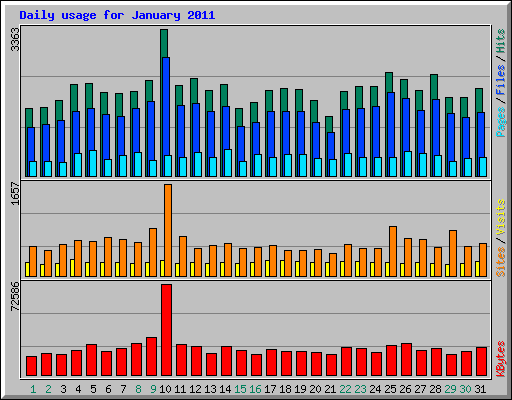Viewport: 512px width, 400px height.
Task: Select the tallest red KBytes bar for day 10
Action: click(x=167, y=330)
